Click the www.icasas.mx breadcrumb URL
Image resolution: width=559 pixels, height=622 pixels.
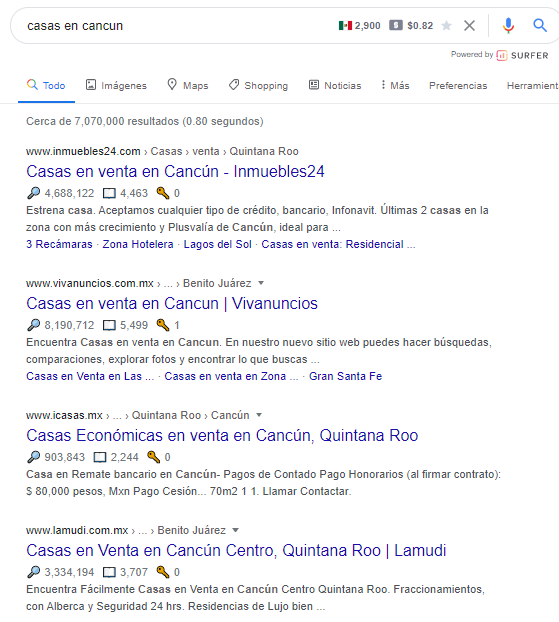tap(64, 415)
